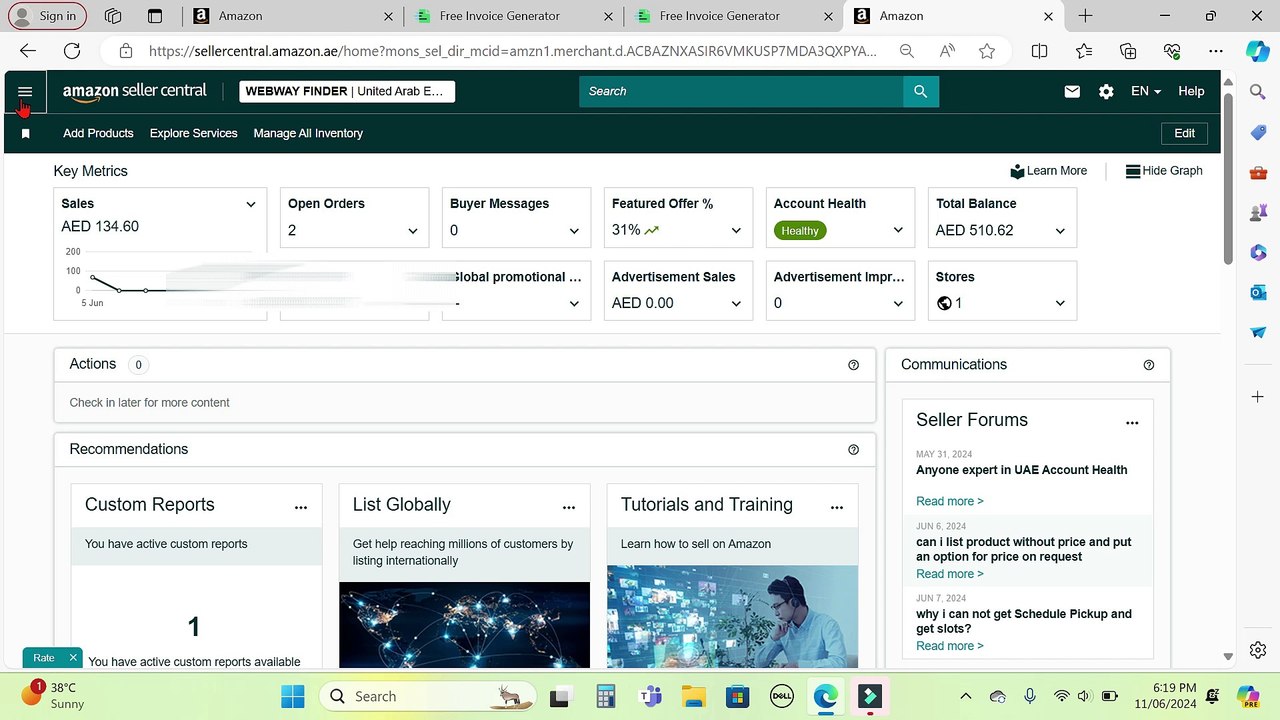Open the Read aloud icon in address bar
The width and height of the screenshot is (1280, 720).
coord(947,51)
